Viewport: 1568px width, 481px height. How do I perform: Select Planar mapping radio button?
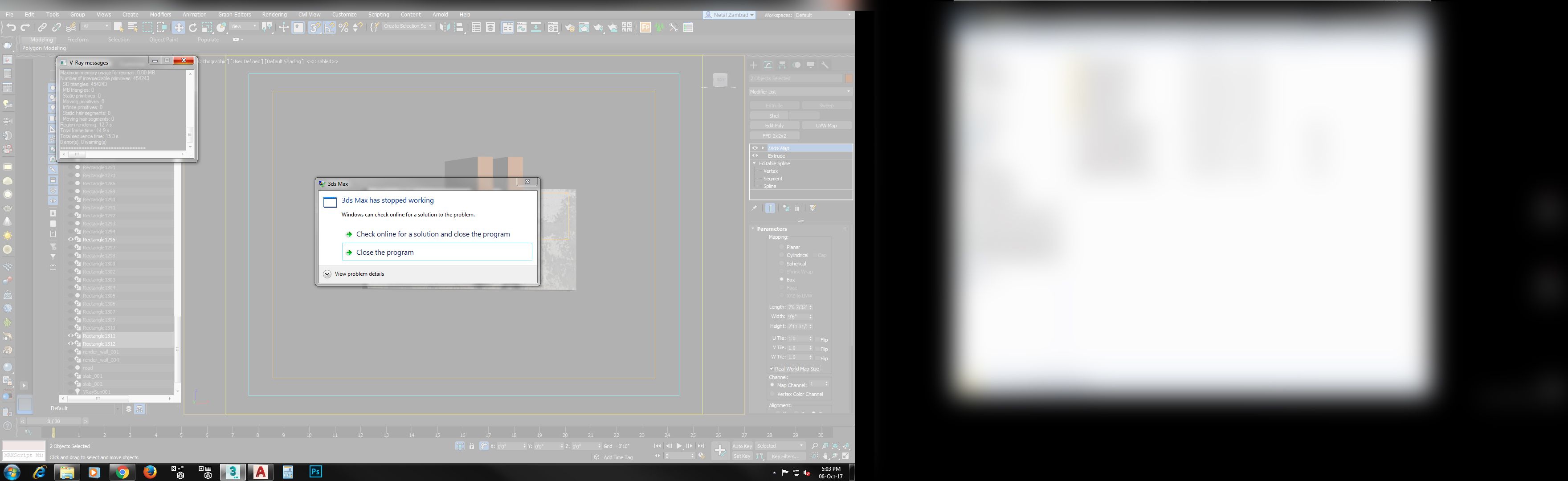pyautogui.click(x=782, y=247)
